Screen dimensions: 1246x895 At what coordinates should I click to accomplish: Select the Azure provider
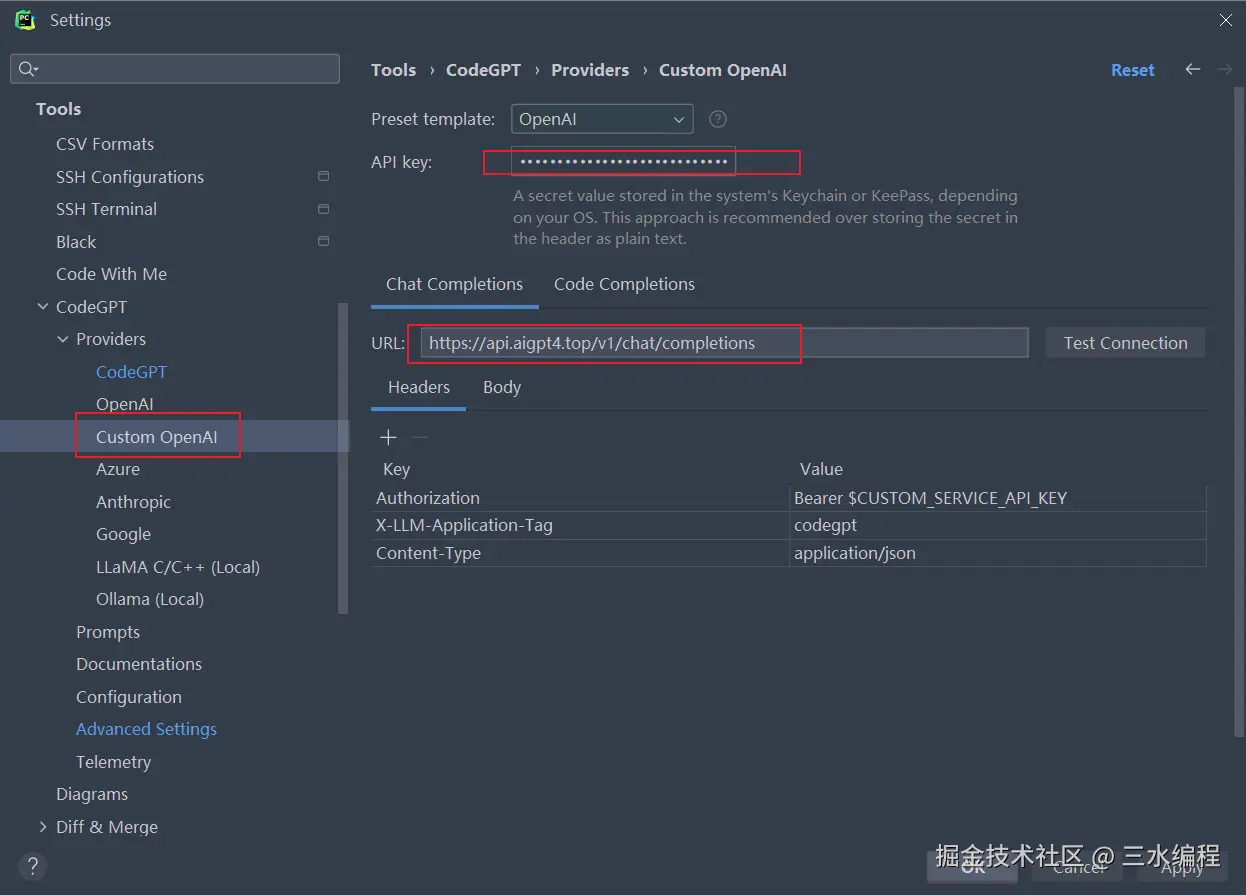[118, 469]
